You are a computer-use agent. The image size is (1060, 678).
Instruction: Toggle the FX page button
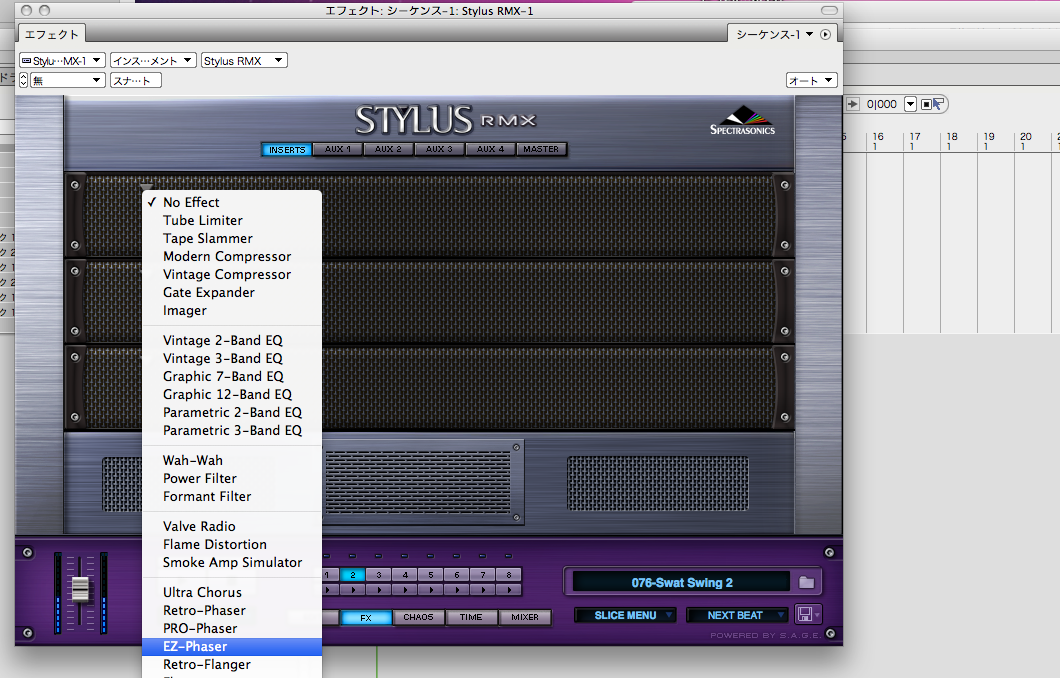(366, 617)
